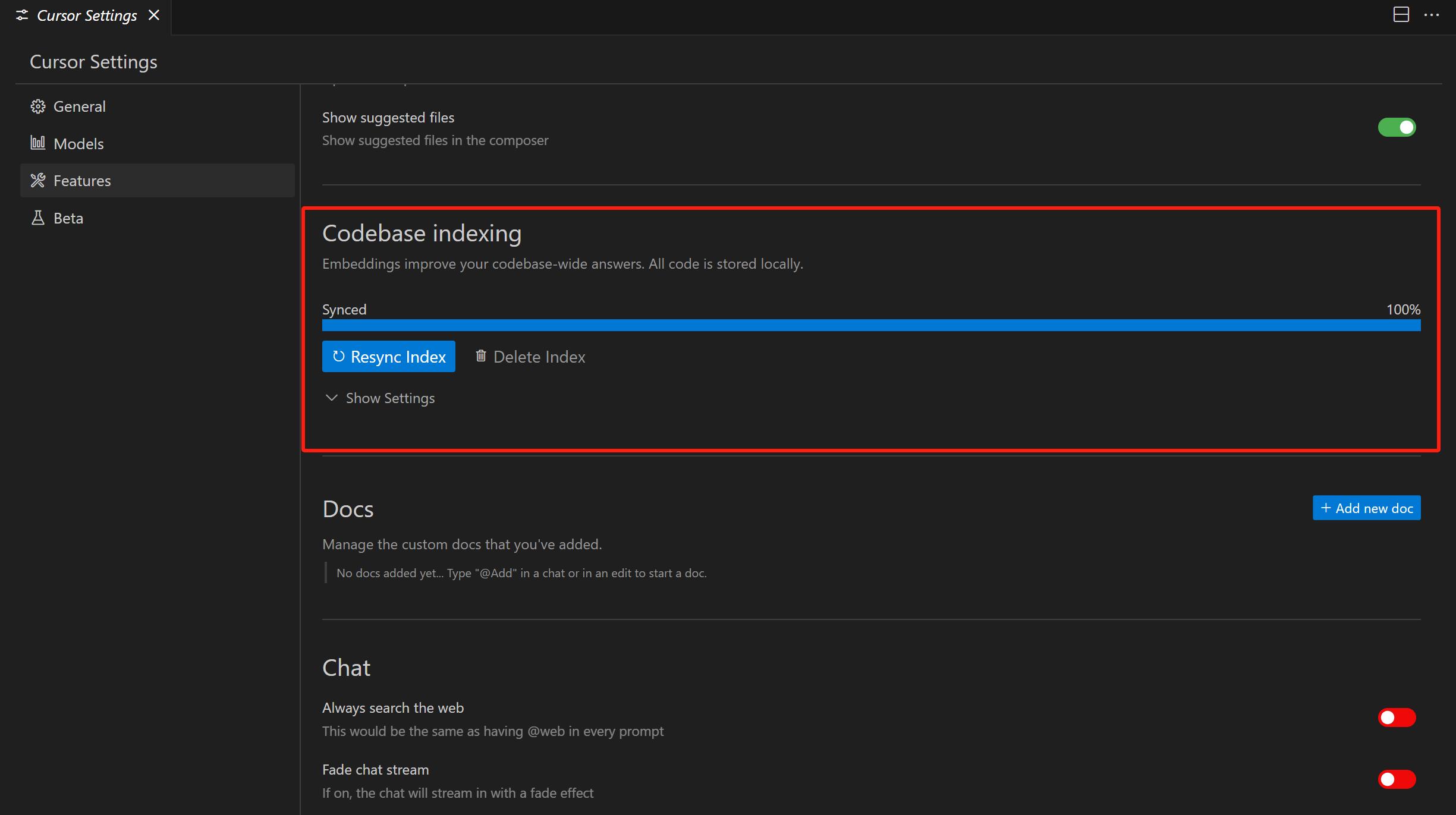Viewport: 1456px width, 815px height.
Task: Click the refresh icon on Resync Index
Action: pos(338,356)
